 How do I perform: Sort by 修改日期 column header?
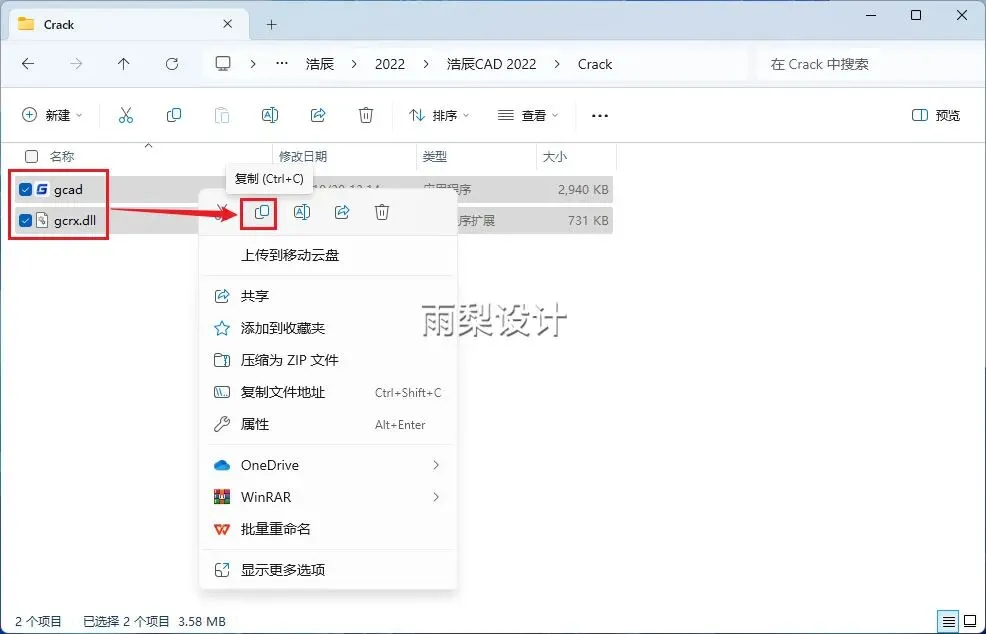[303, 157]
